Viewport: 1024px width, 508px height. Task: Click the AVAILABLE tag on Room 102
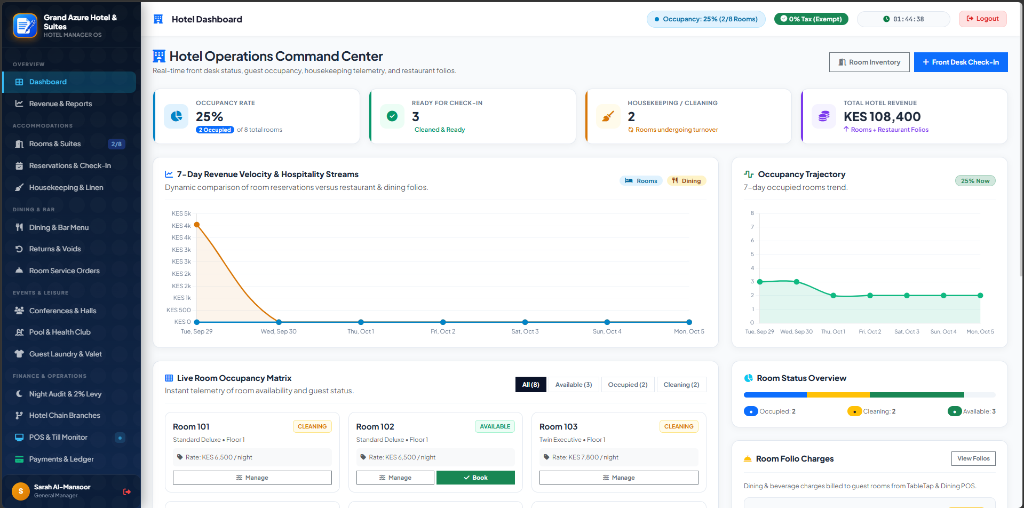click(x=495, y=426)
